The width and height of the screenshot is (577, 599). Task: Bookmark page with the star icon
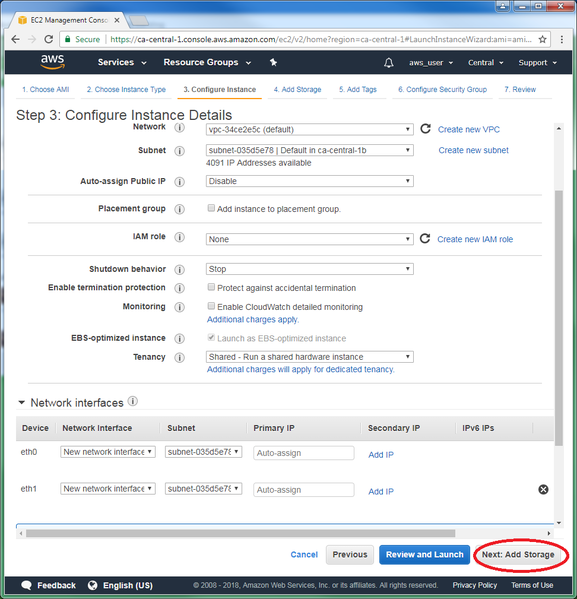[542, 39]
